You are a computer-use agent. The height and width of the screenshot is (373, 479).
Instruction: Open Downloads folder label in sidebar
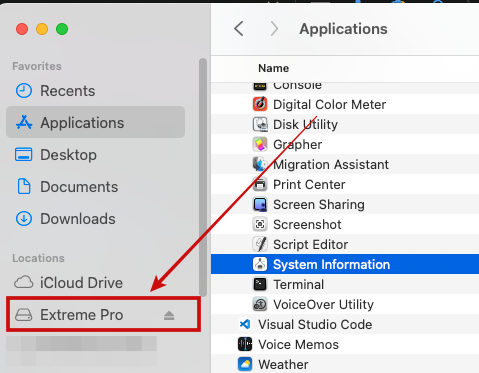coord(78,219)
